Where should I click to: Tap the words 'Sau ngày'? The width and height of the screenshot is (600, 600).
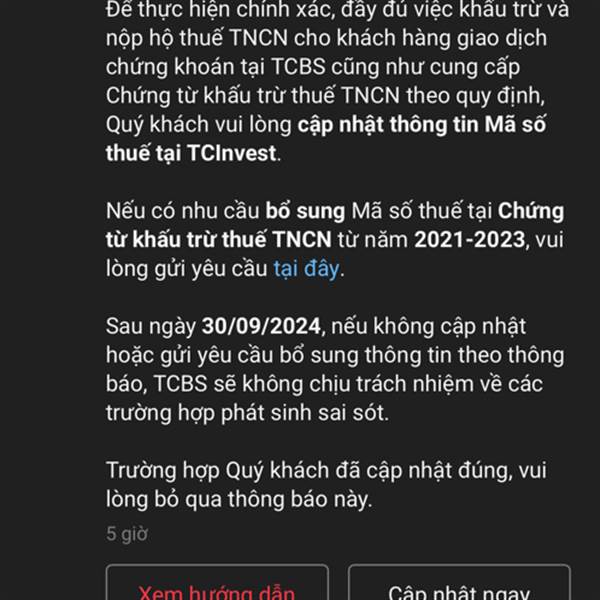pos(151,327)
